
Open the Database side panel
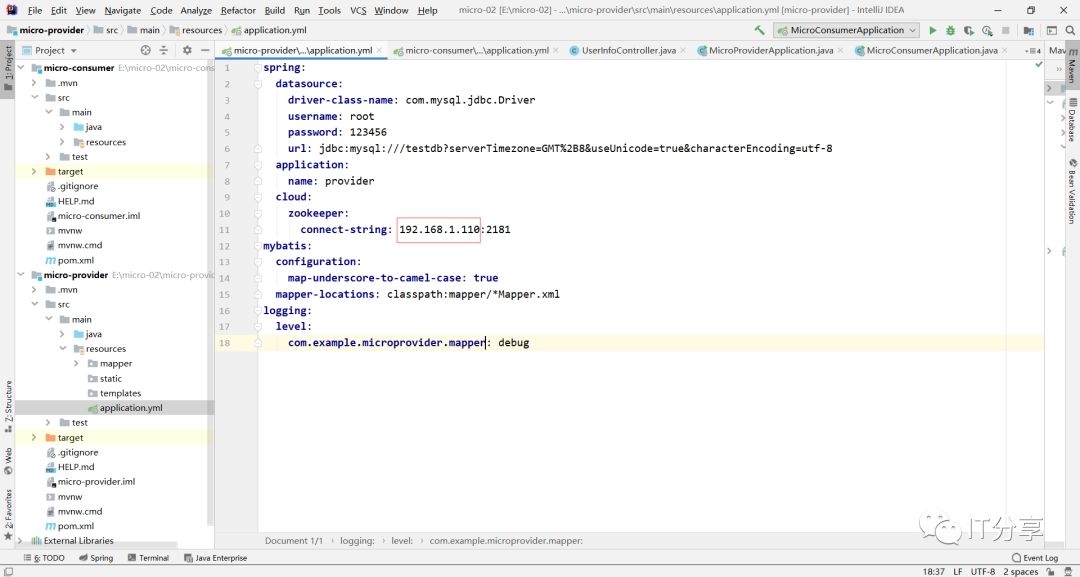pyautogui.click(x=1072, y=120)
